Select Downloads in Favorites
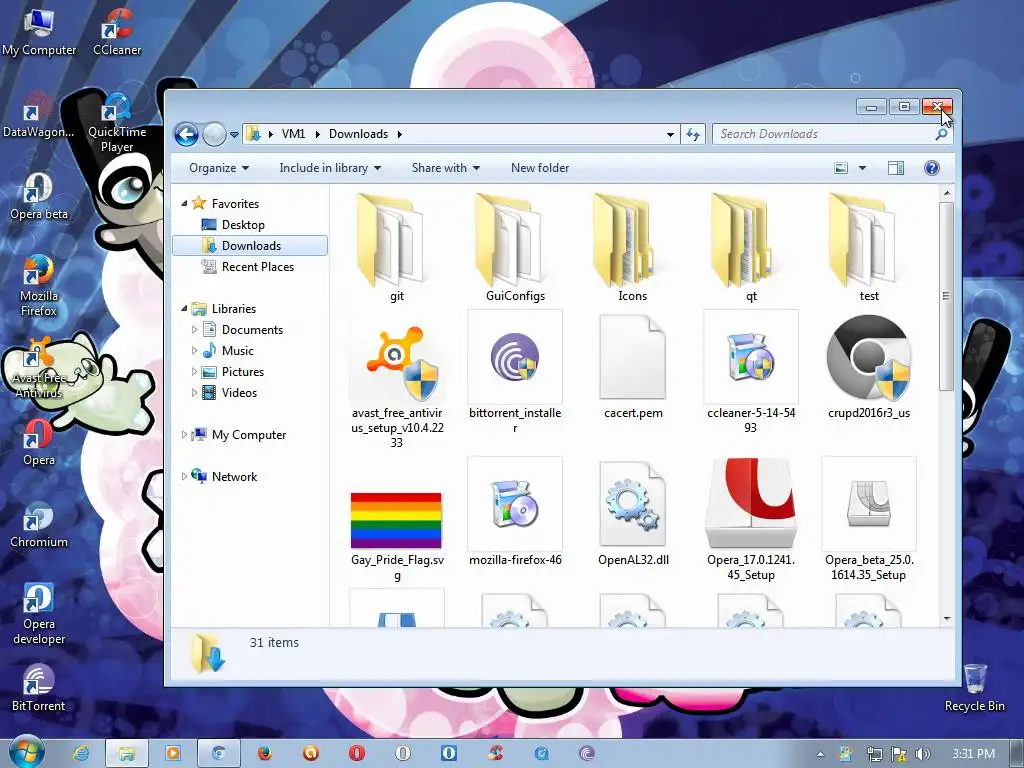Image resolution: width=1024 pixels, height=768 pixels. pos(250,246)
